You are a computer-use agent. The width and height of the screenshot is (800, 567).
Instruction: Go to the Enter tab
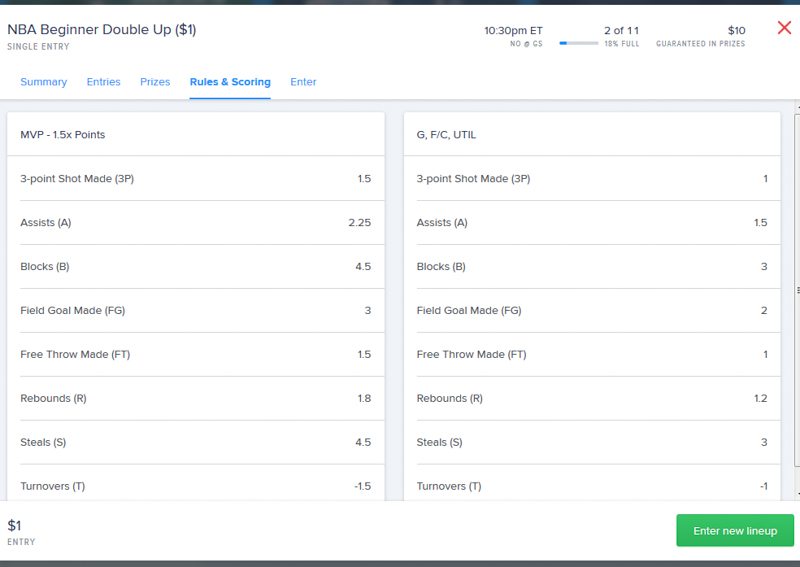303,82
